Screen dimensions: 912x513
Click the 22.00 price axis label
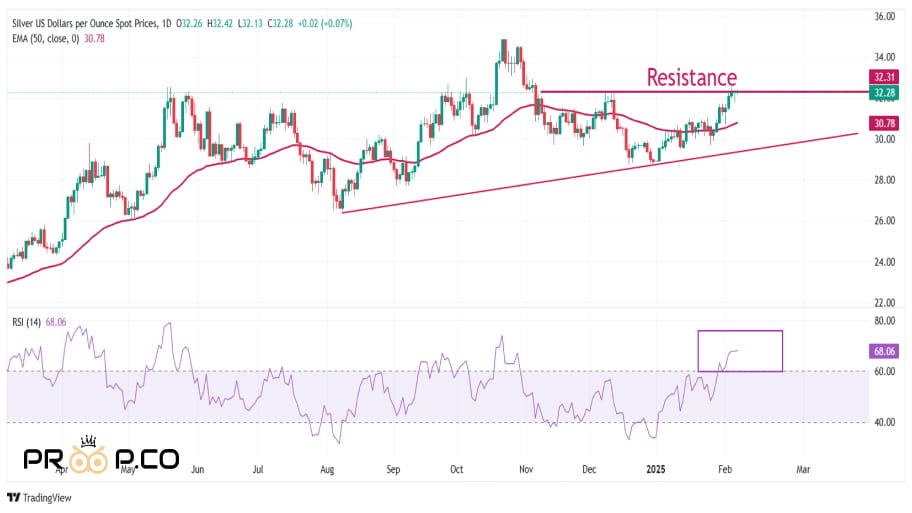pos(885,302)
